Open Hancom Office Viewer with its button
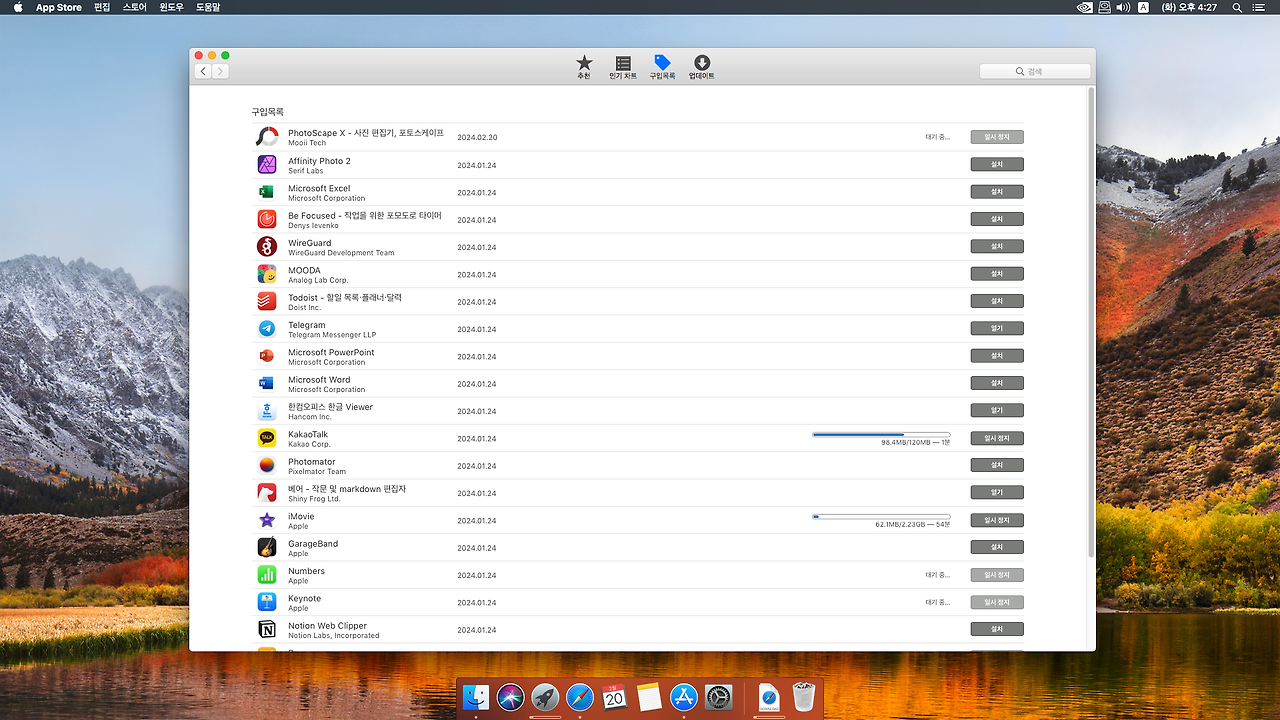 (997, 410)
